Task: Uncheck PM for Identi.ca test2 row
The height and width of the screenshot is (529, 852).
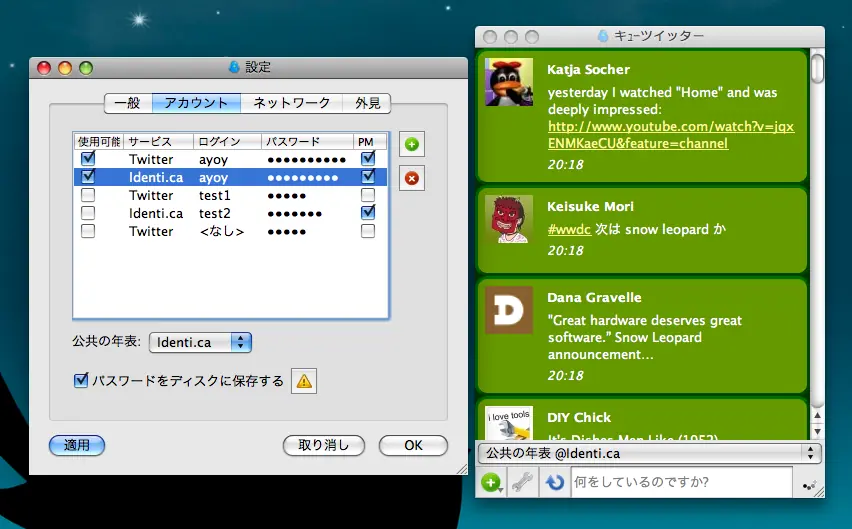Action: (368, 213)
